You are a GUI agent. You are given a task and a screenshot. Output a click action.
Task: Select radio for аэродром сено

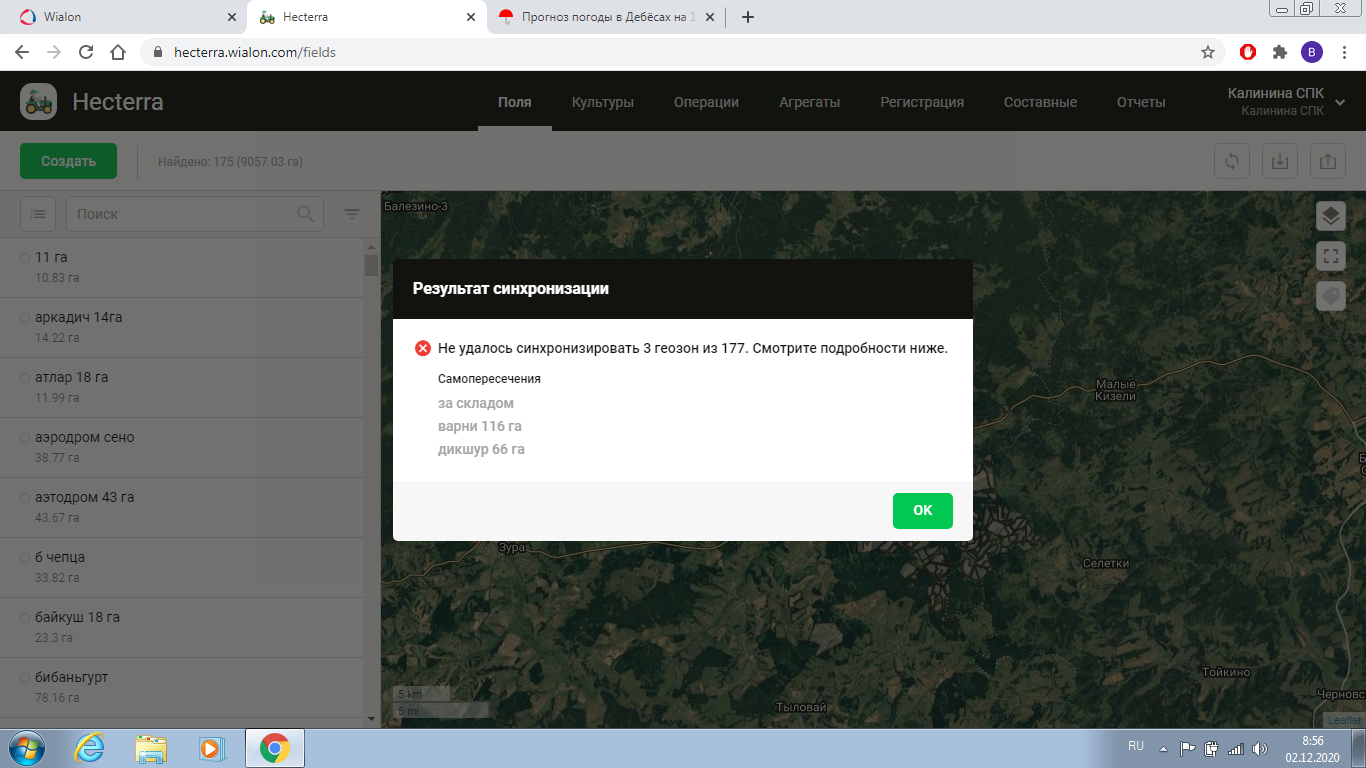pos(25,438)
